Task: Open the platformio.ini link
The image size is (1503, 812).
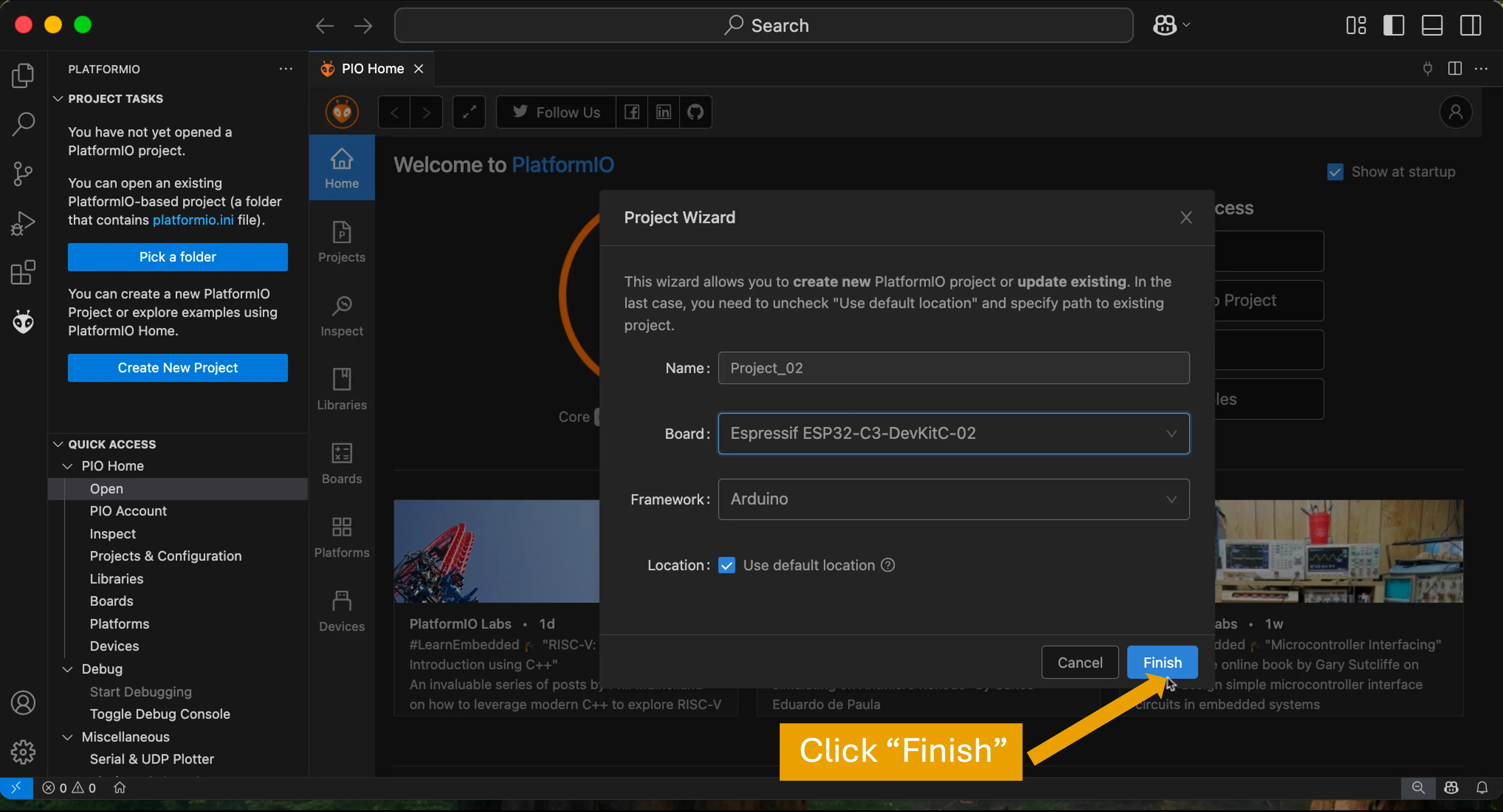Action: [193, 220]
